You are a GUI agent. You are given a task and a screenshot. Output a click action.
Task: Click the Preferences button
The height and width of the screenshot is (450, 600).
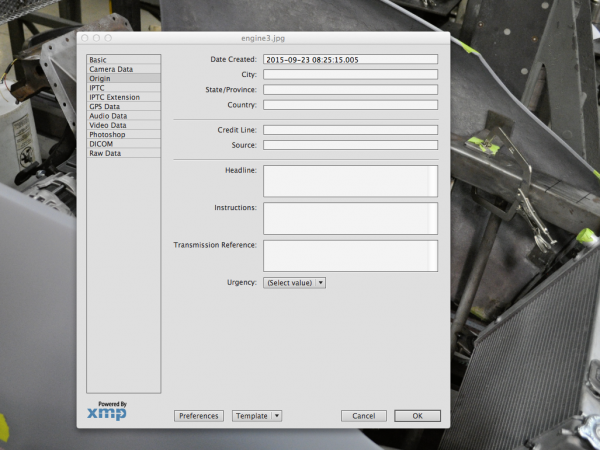pos(198,416)
